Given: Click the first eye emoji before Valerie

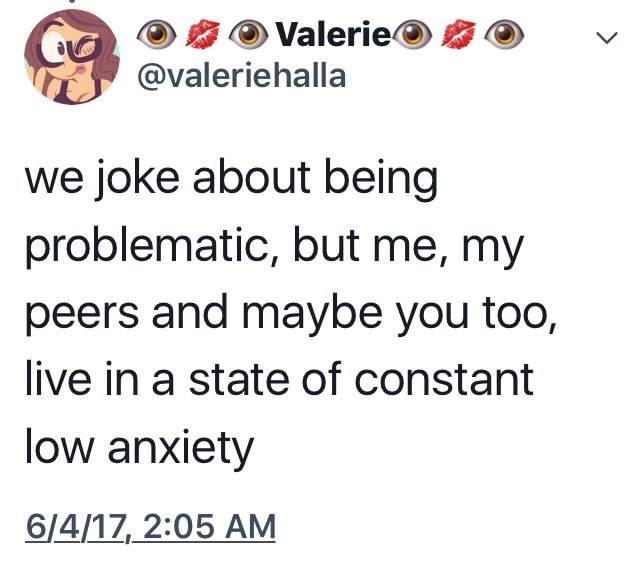Looking at the screenshot, I should 158,38.
